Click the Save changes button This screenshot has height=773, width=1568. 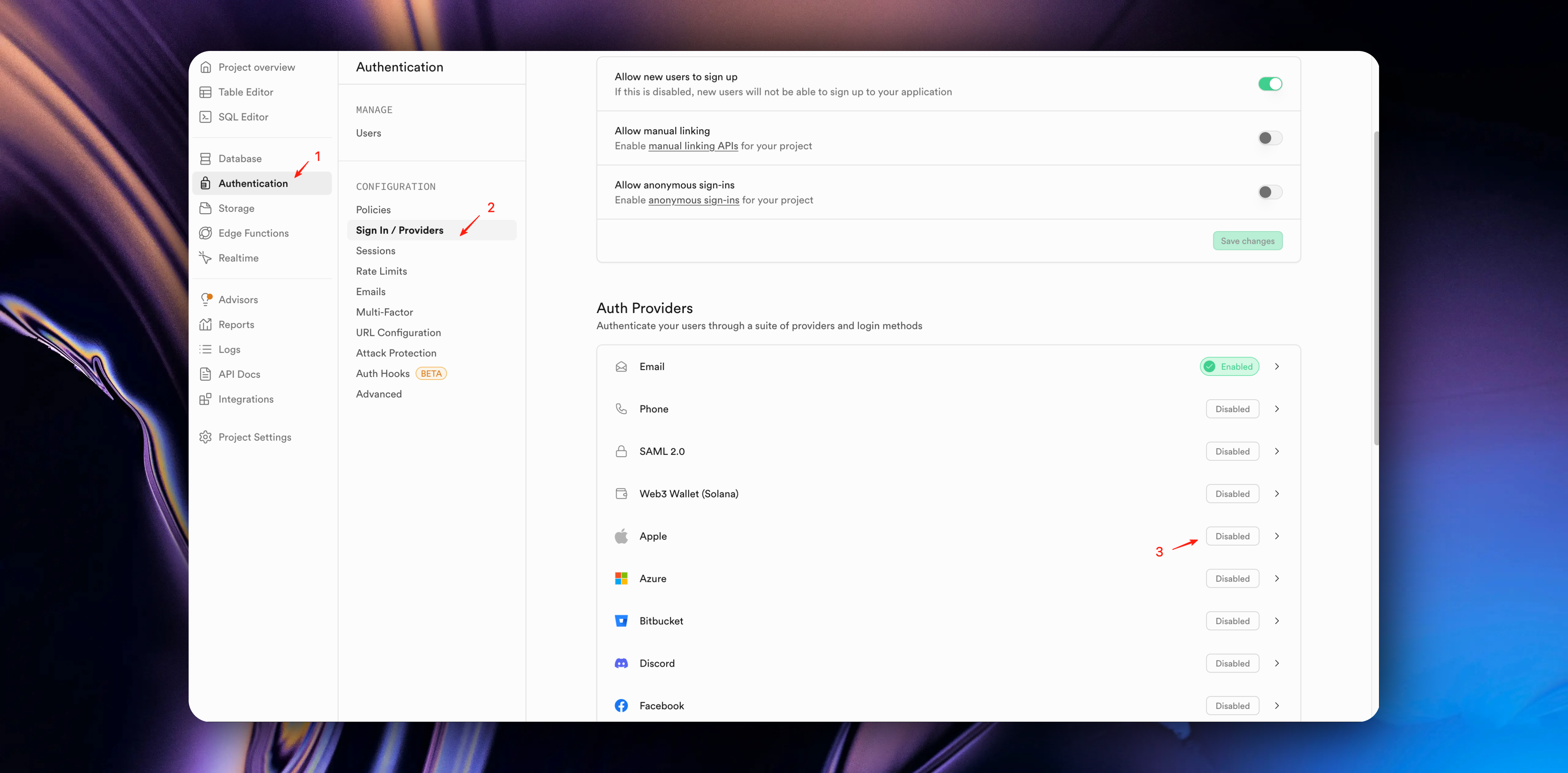coord(1247,241)
